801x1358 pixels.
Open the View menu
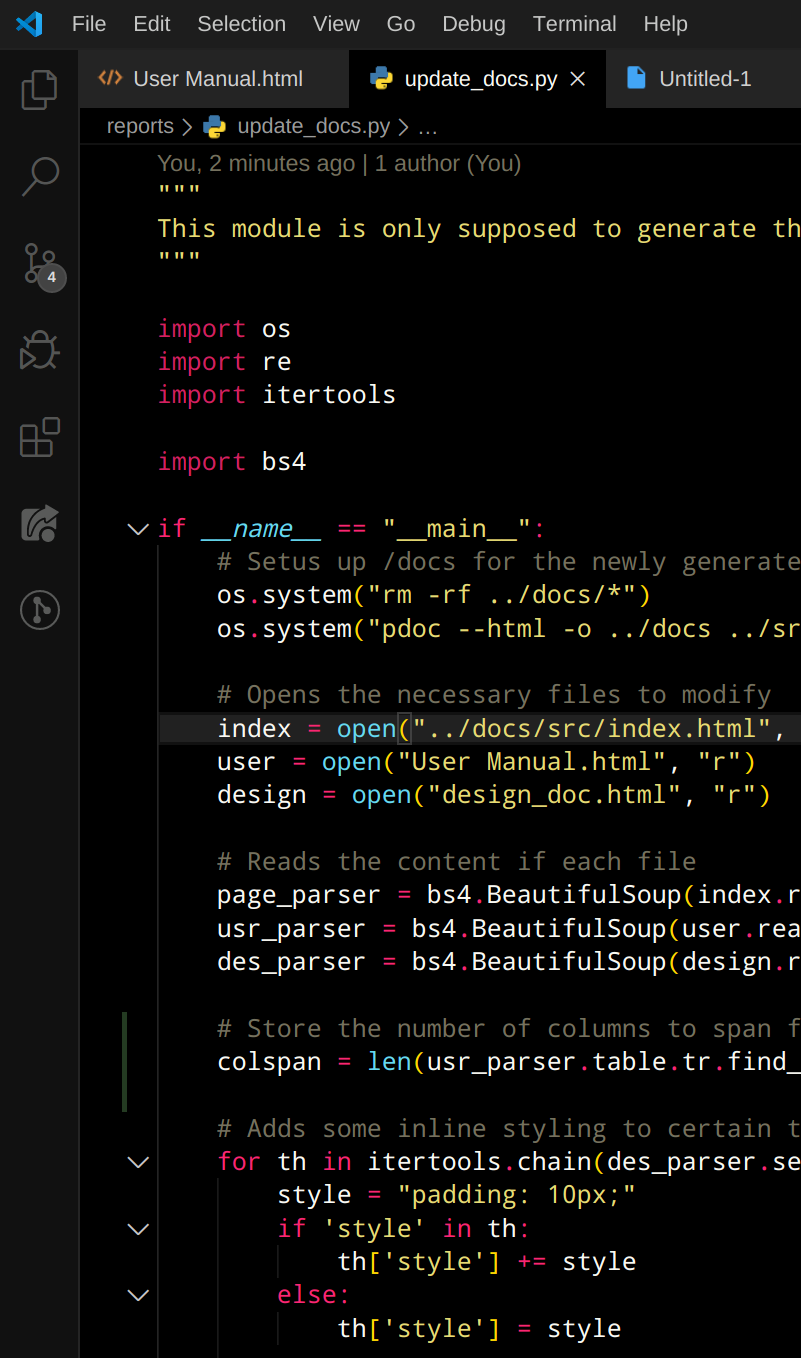point(336,24)
